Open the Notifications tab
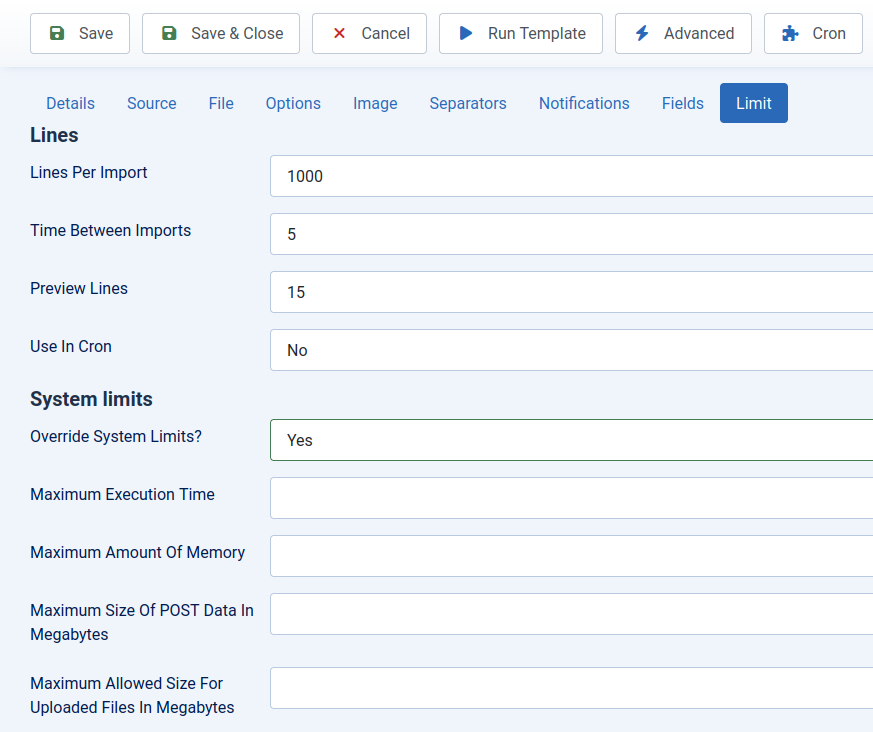873x732 pixels. tap(584, 103)
